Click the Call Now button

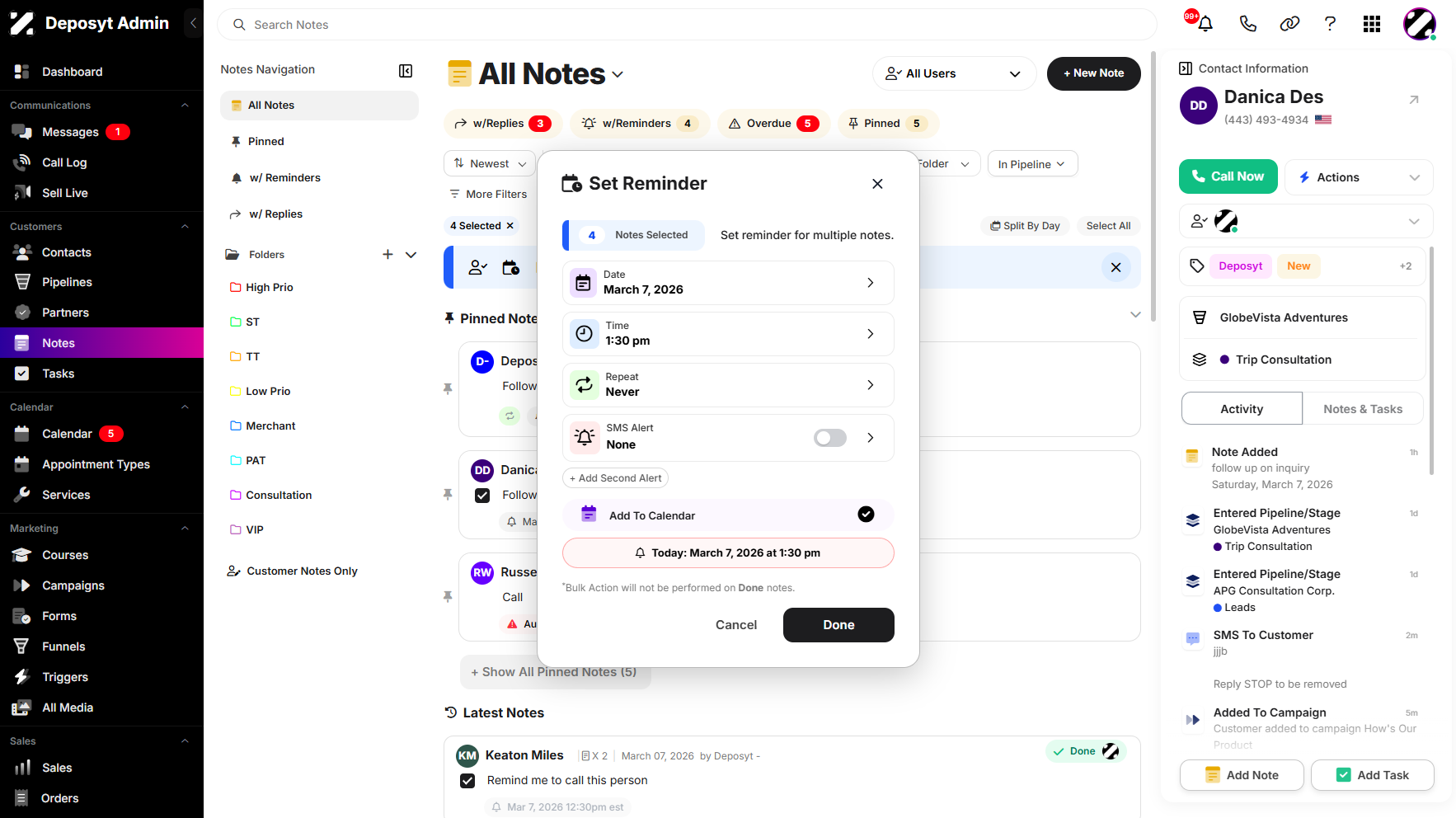point(1228,176)
